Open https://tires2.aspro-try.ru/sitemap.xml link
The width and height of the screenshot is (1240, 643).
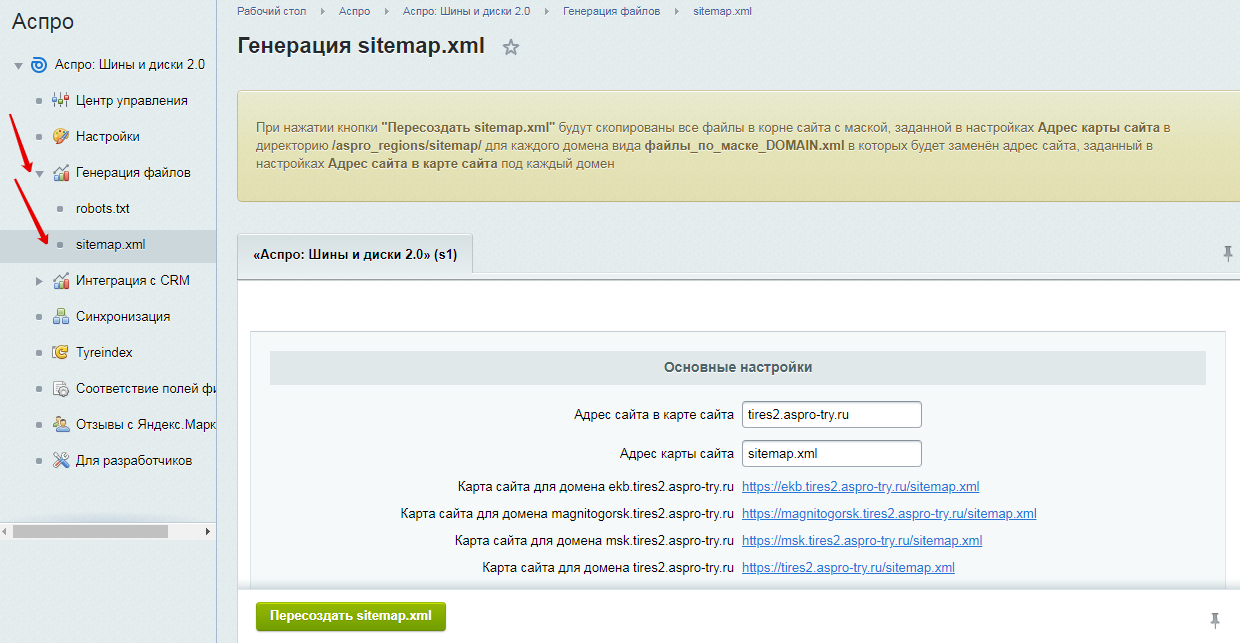click(848, 568)
